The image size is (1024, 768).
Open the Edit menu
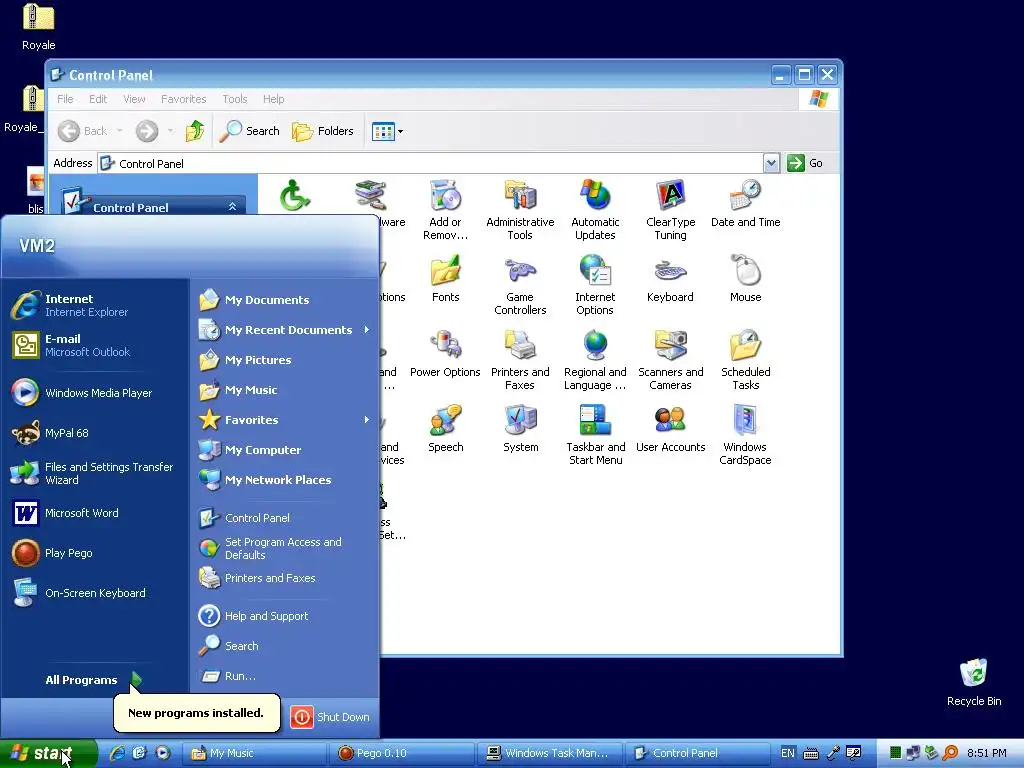[98, 99]
